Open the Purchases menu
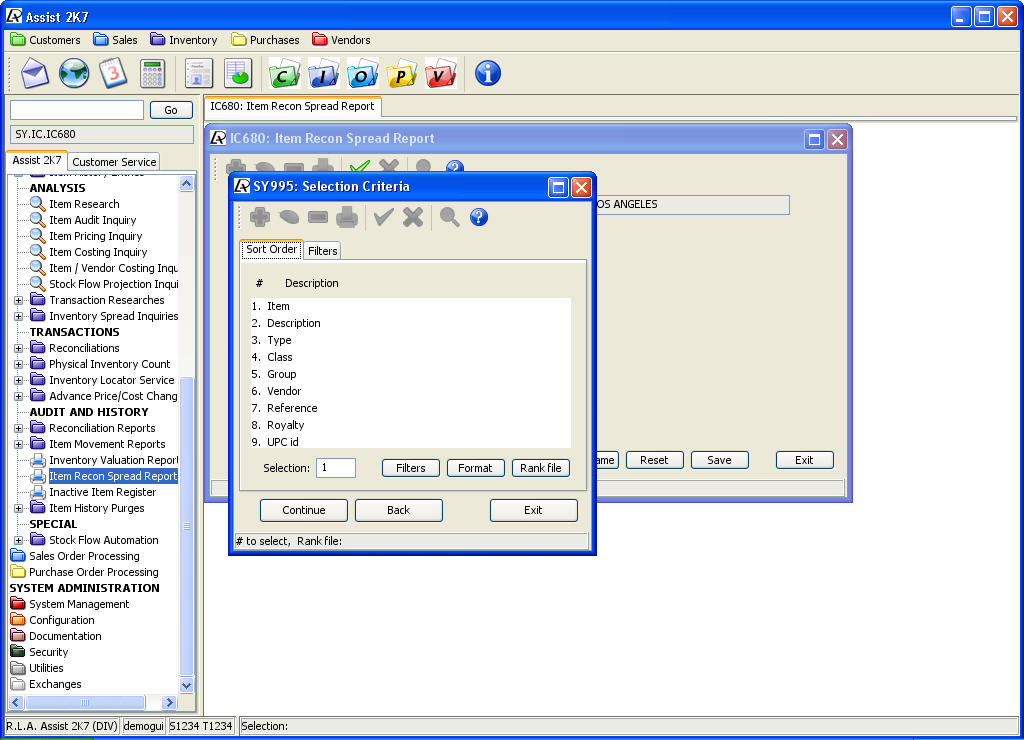The height and width of the screenshot is (740, 1024). (265, 40)
